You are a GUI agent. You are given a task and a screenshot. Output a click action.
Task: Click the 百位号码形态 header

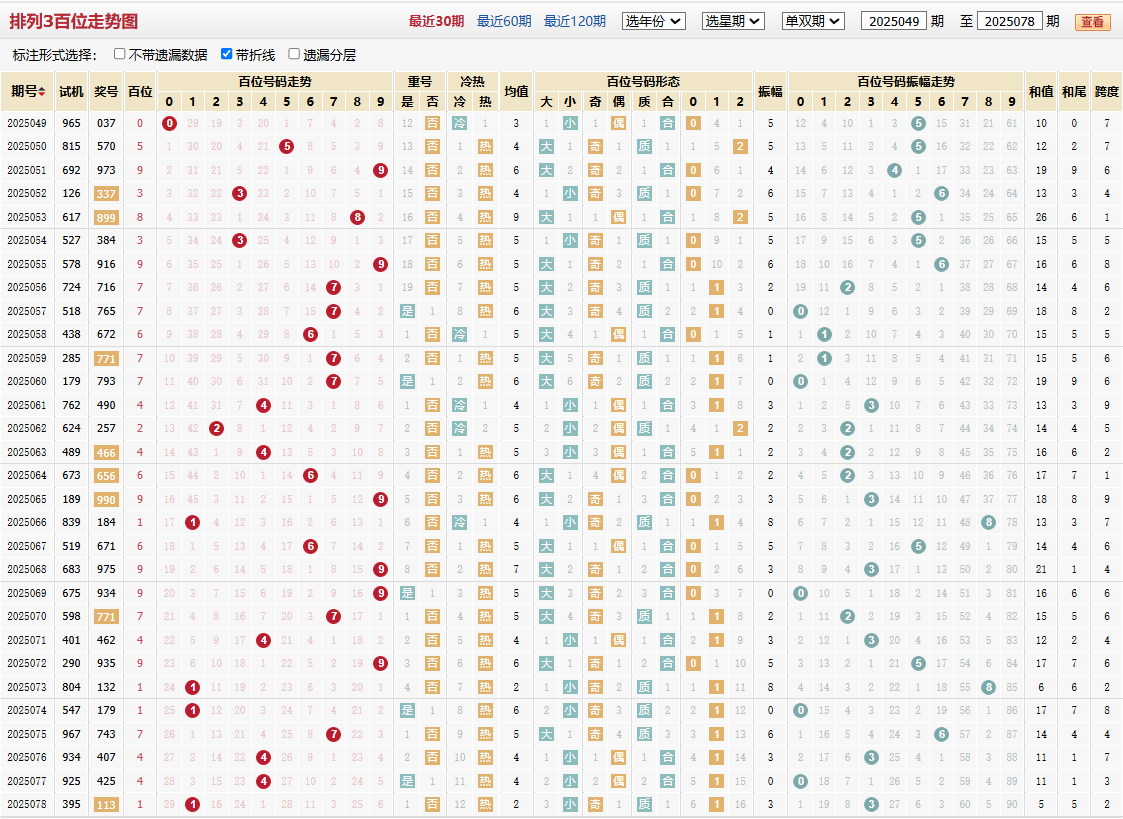pos(643,82)
